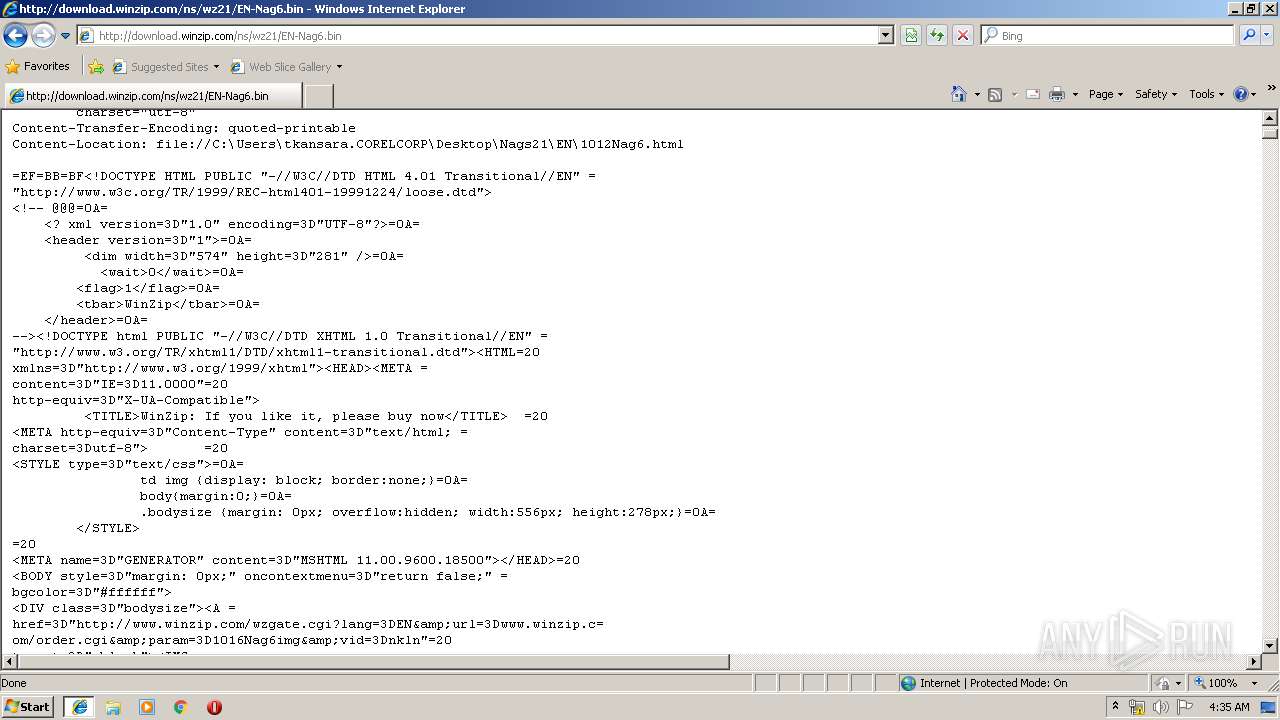Click the RSS Feeds icon
The width and height of the screenshot is (1280, 720).
coord(995,94)
